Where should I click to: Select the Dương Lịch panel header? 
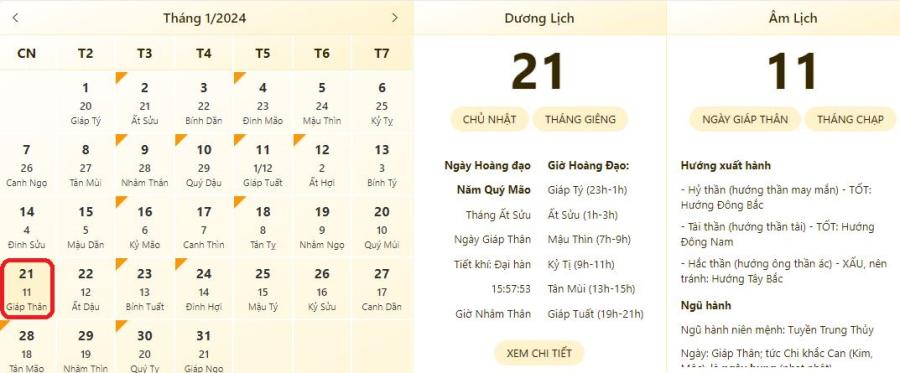pyautogui.click(x=540, y=18)
